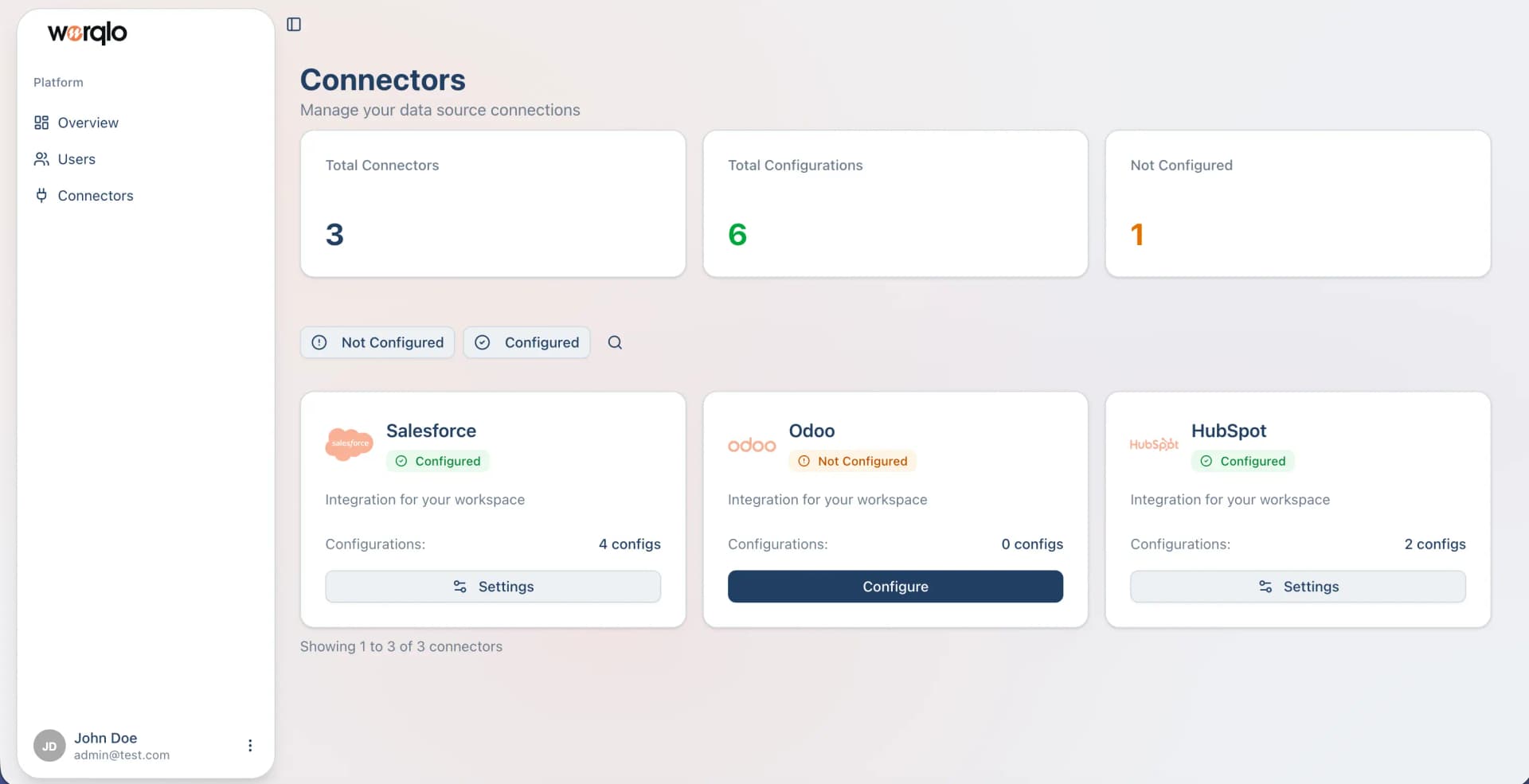Select Users in the Platform navigation
This screenshot has height=784, width=1529.
(x=76, y=158)
